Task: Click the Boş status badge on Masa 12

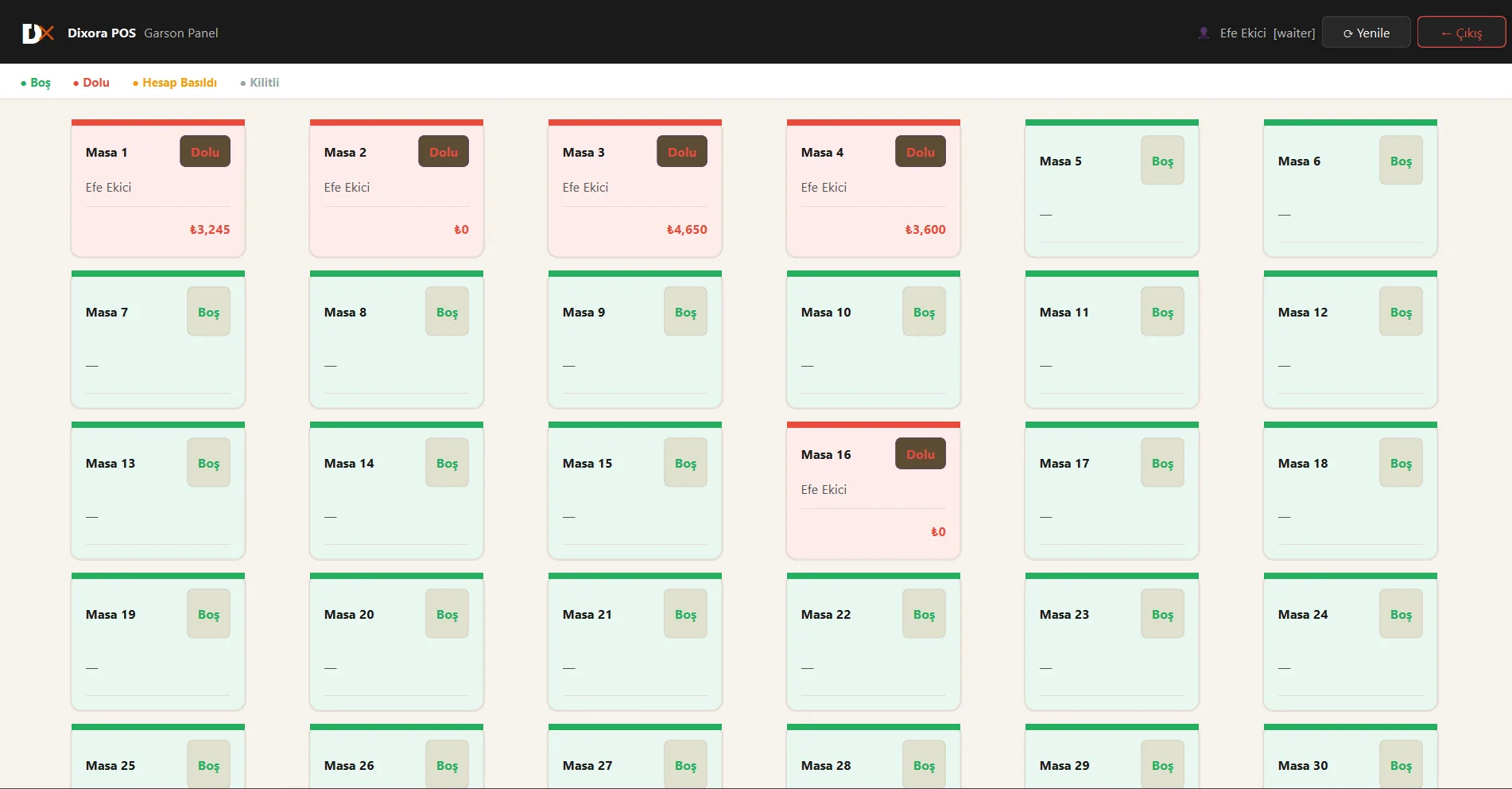Action: (x=1401, y=312)
